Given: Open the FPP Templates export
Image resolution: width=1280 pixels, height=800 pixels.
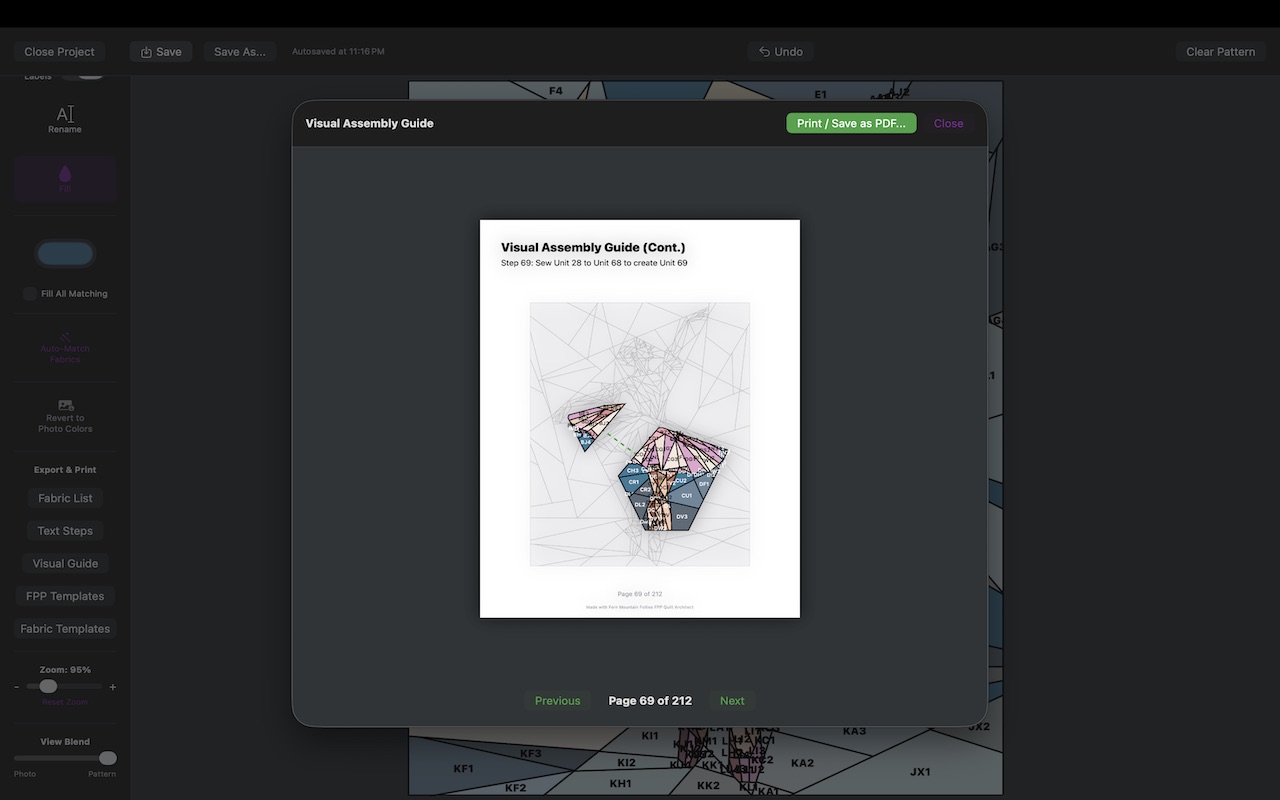Looking at the screenshot, I should pos(65,596).
